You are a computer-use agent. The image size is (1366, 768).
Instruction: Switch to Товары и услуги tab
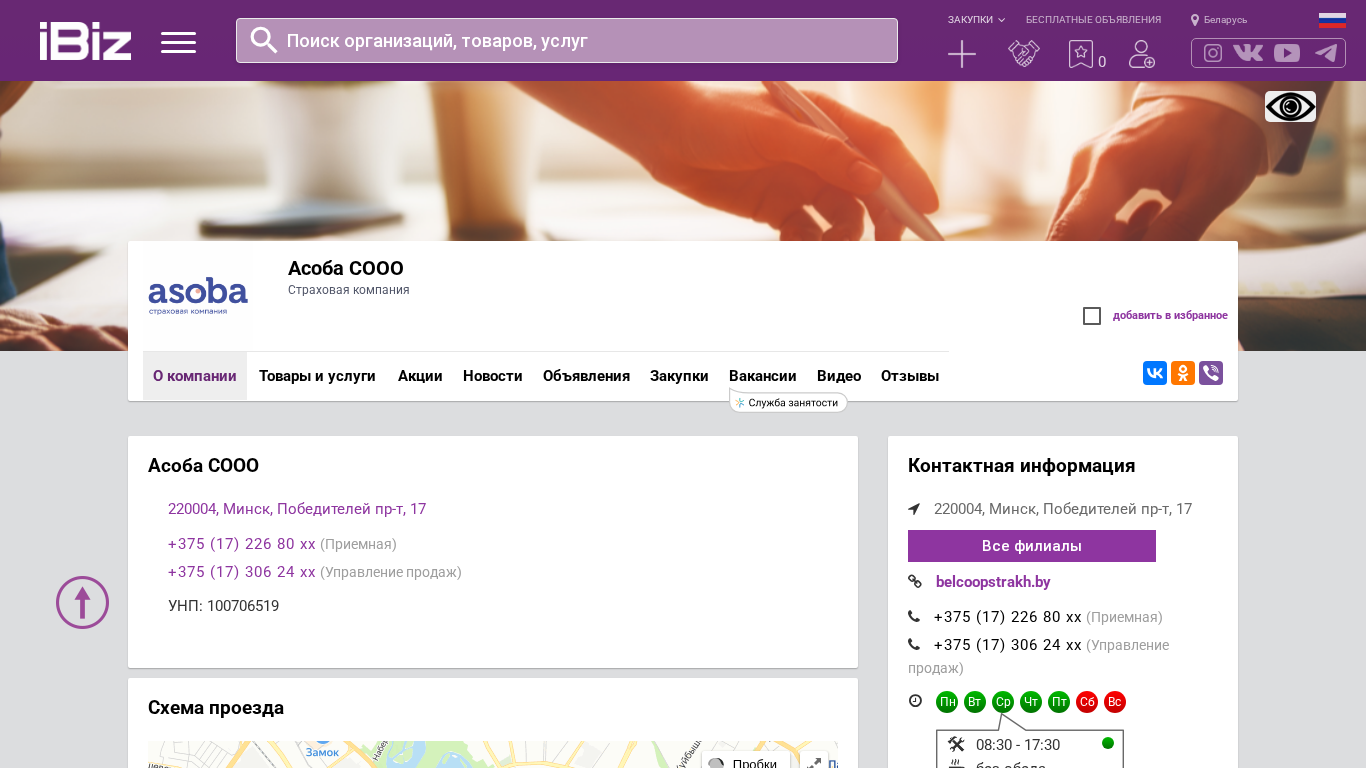point(317,376)
